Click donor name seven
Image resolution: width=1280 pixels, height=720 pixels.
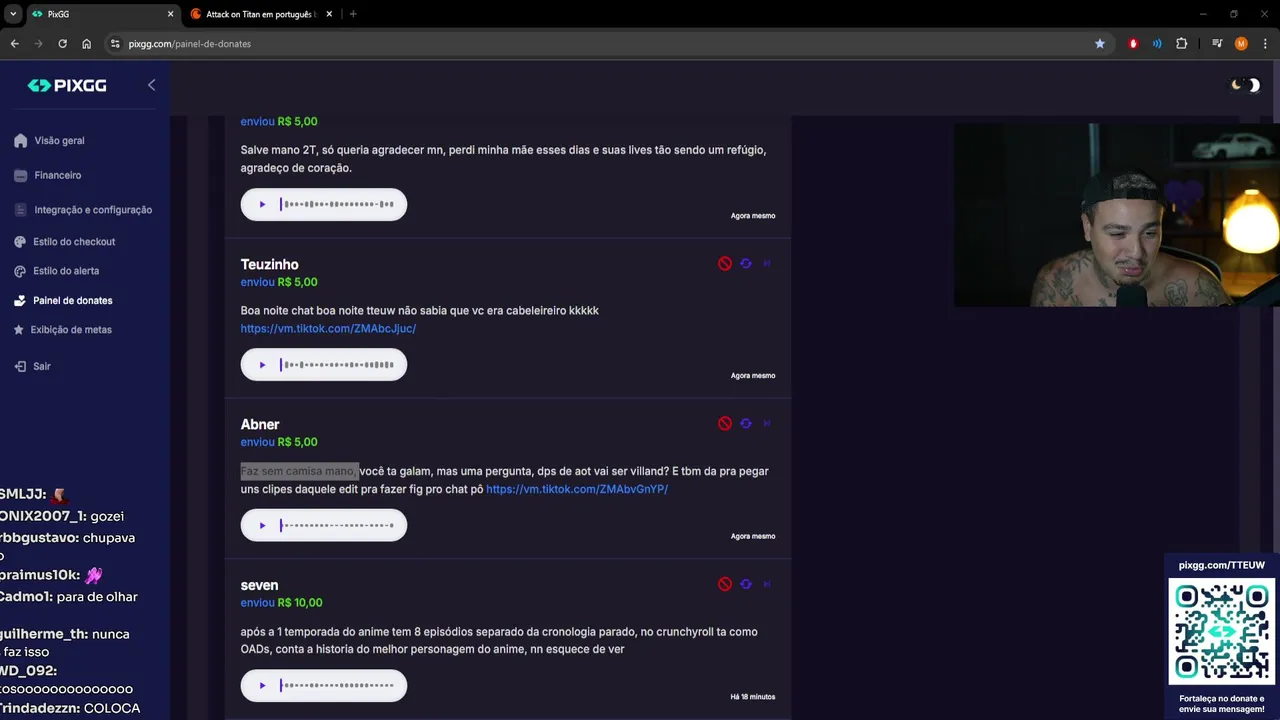[x=259, y=585]
